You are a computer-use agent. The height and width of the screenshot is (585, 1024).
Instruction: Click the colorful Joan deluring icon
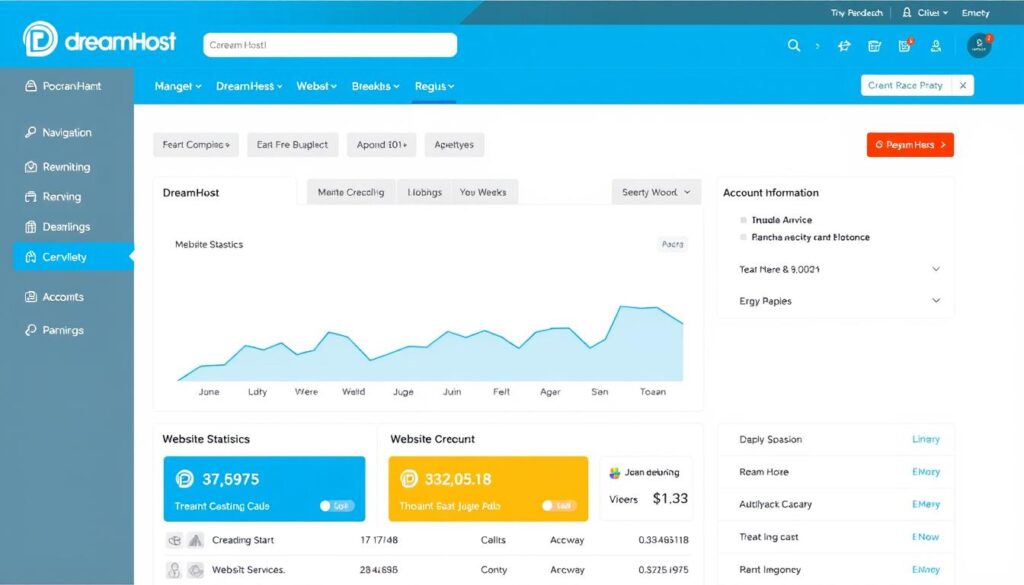(615, 473)
